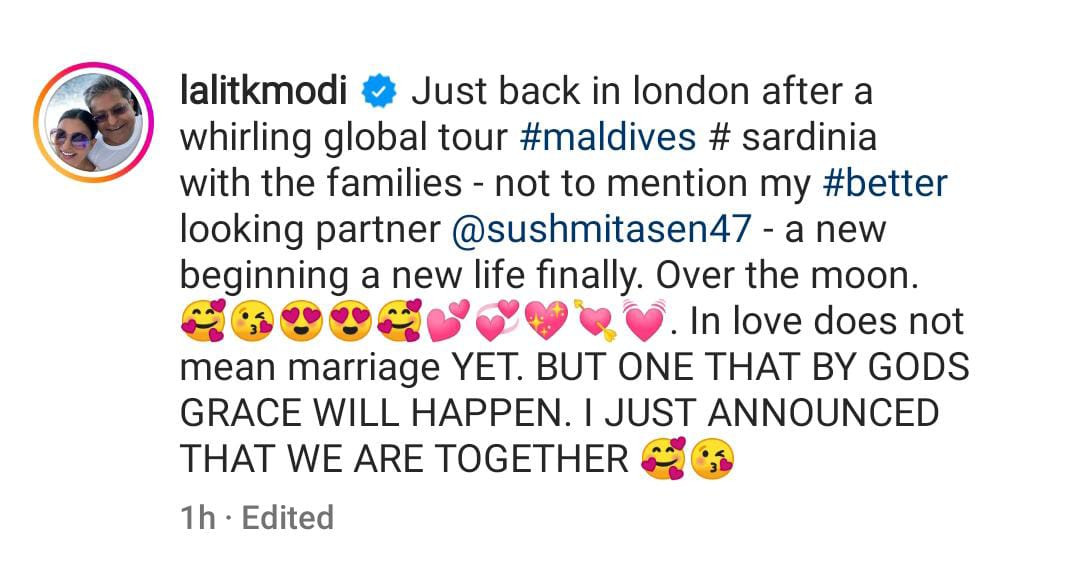Image resolution: width=1080 pixels, height=567 pixels.
Task: Click the 1h timestamp
Action: click(198, 518)
